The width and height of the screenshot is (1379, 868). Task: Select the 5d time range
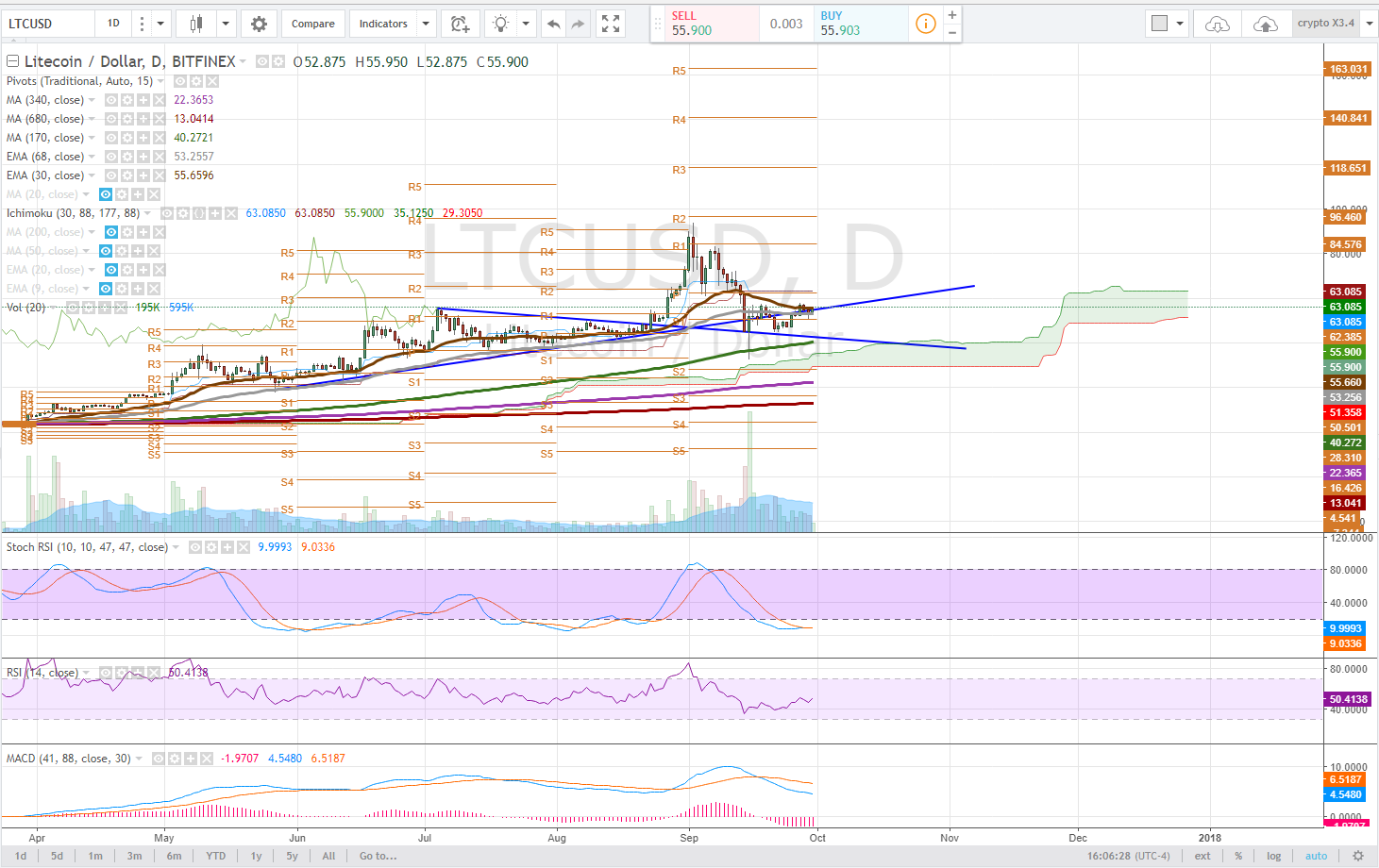(x=58, y=856)
